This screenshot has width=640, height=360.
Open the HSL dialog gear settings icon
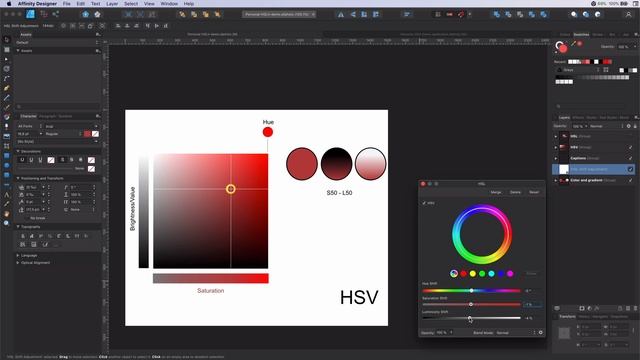541,333
